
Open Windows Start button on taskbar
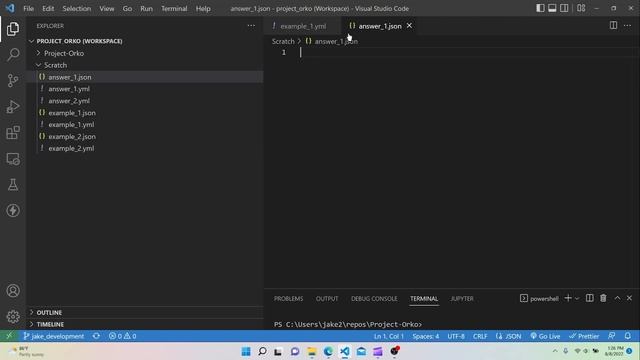tap(246, 351)
